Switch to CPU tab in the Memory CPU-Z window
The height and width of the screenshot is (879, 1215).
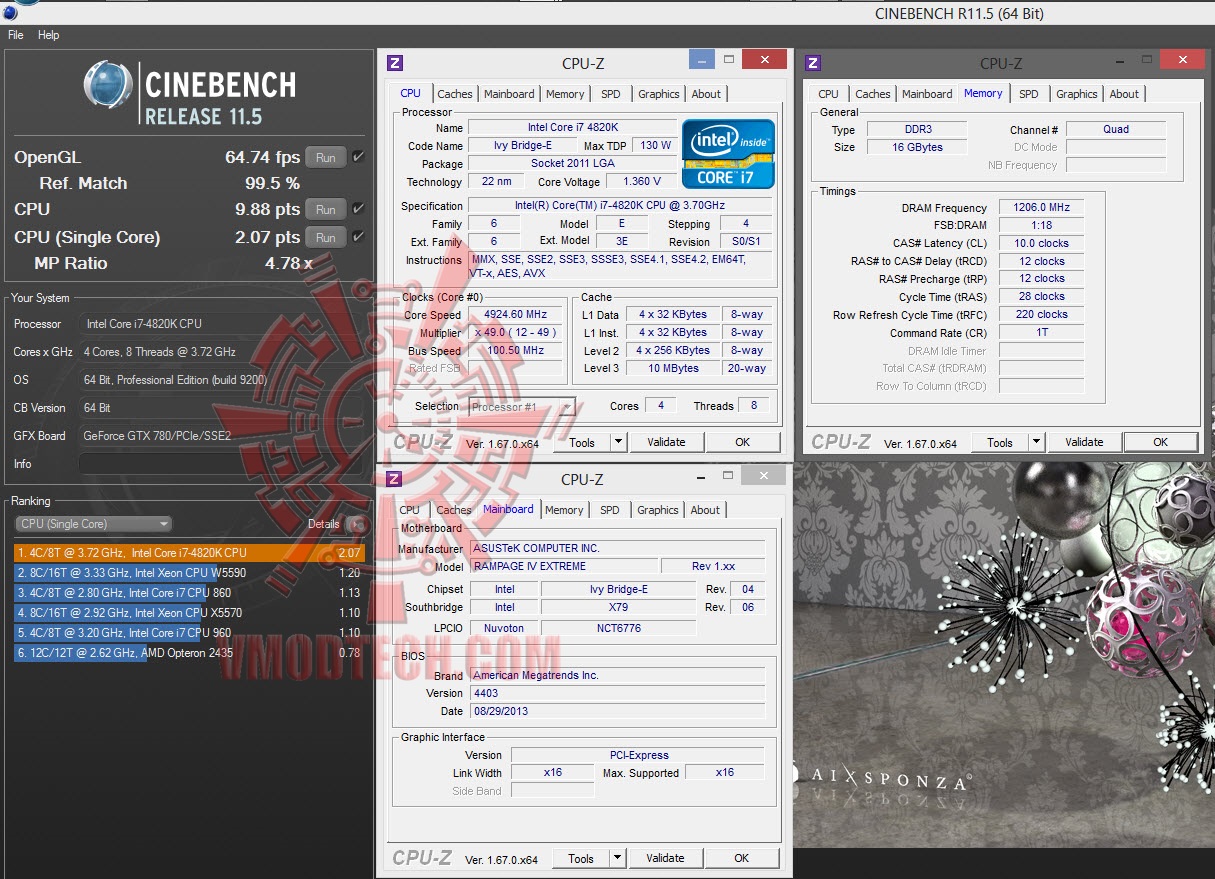[x=829, y=94]
